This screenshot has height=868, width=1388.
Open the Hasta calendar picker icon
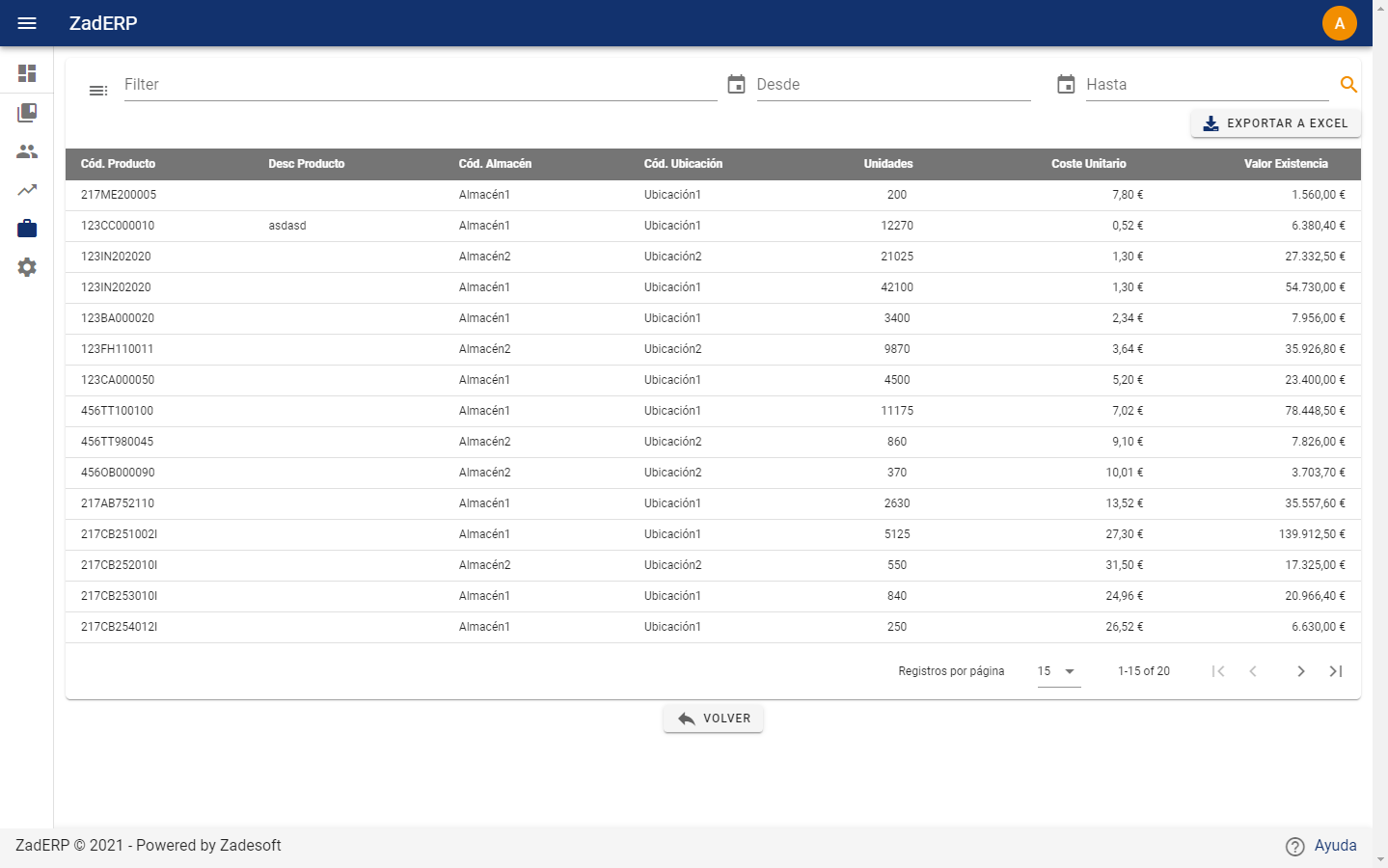click(x=1066, y=85)
